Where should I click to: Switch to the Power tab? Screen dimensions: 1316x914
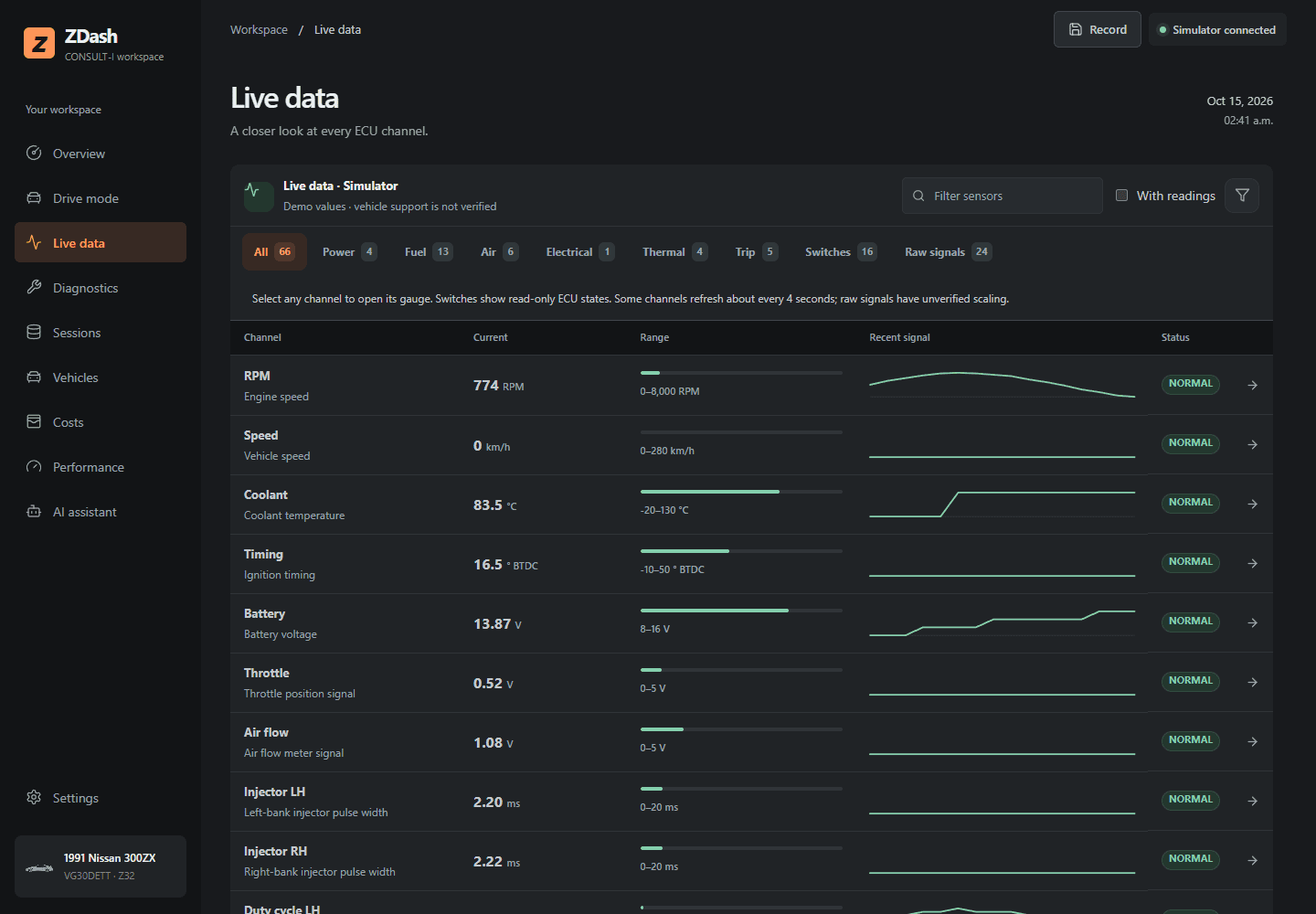point(349,252)
